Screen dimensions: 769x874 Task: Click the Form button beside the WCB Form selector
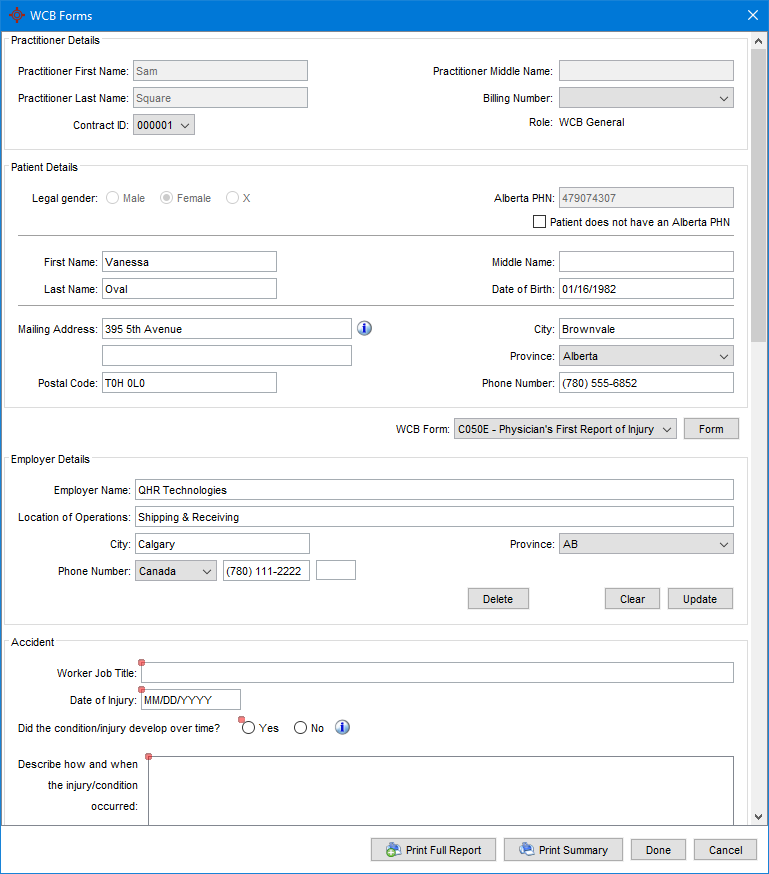pos(711,428)
